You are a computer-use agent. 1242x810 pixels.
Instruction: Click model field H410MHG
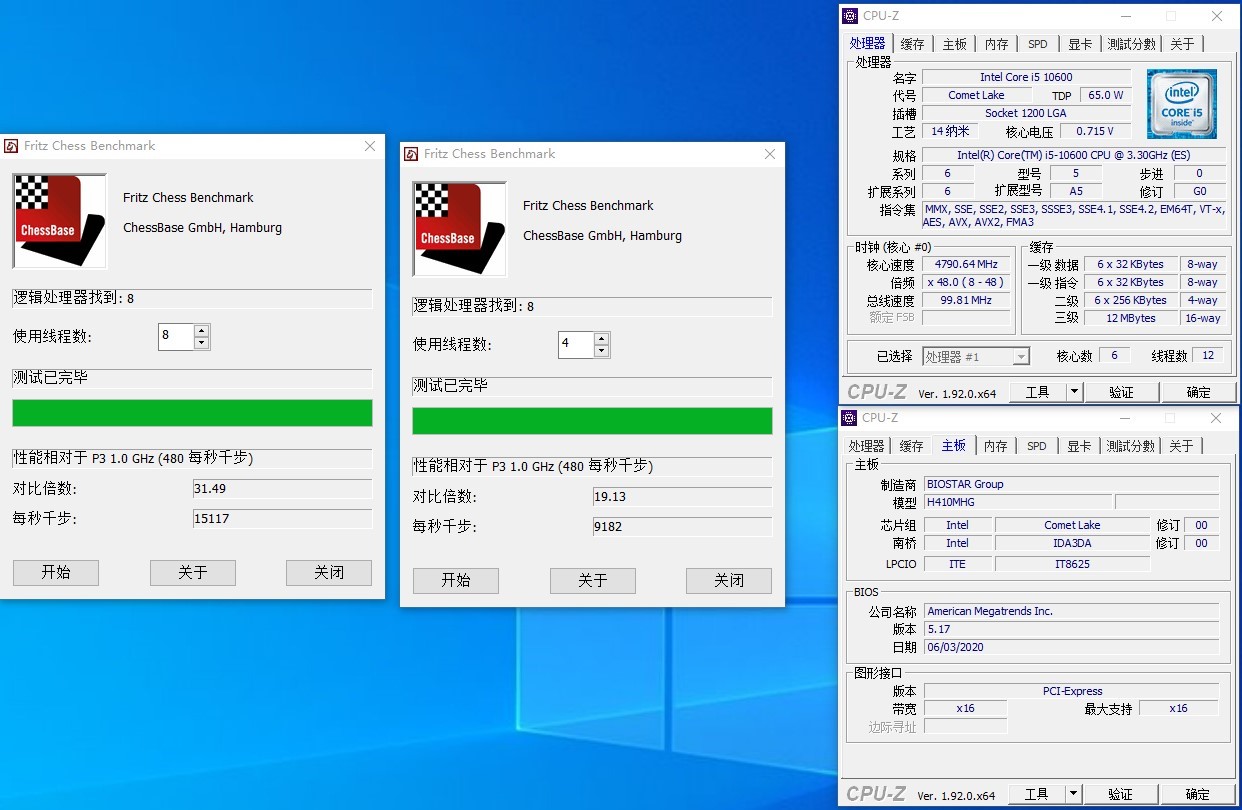pyautogui.click(x=1017, y=502)
